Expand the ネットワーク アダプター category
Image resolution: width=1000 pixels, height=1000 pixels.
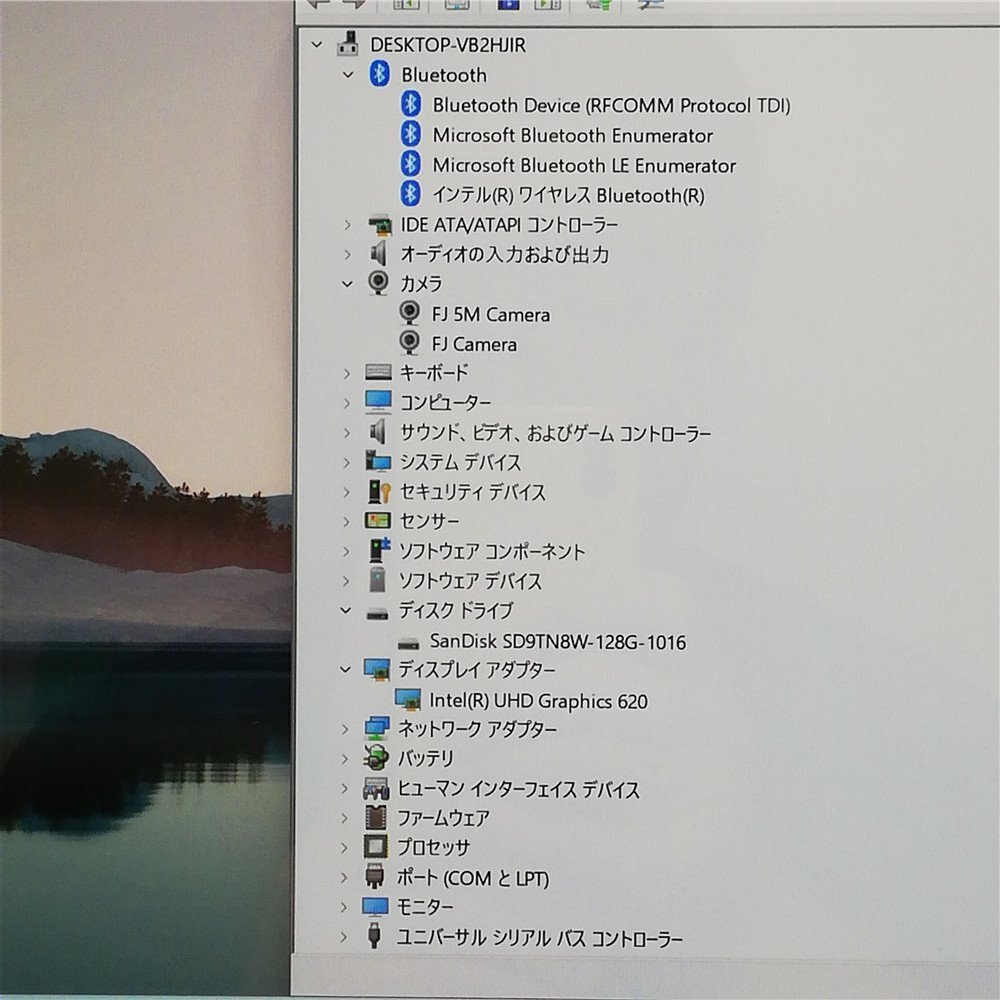click(x=345, y=729)
